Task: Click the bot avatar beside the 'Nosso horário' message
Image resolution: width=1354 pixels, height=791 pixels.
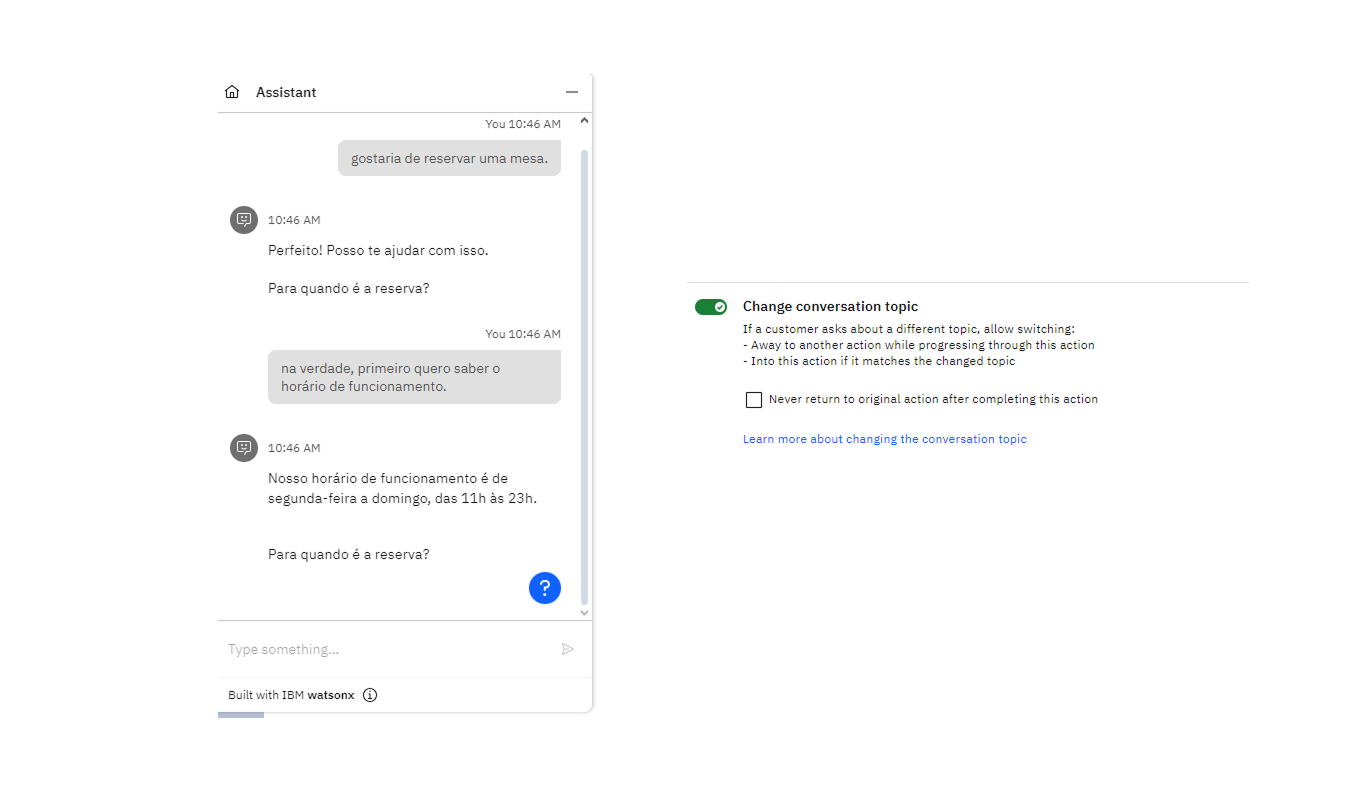Action: pos(244,448)
